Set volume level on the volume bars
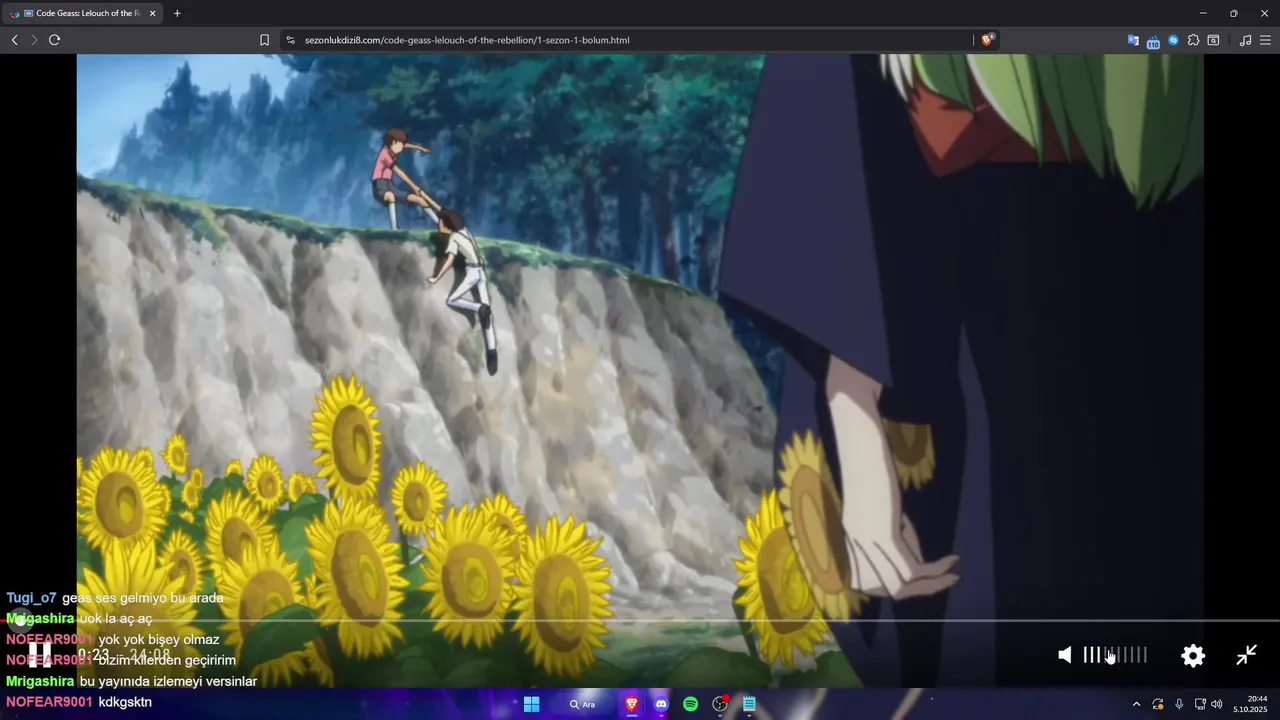This screenshot has width=1280, height=720. click(x=1115, y=655)
